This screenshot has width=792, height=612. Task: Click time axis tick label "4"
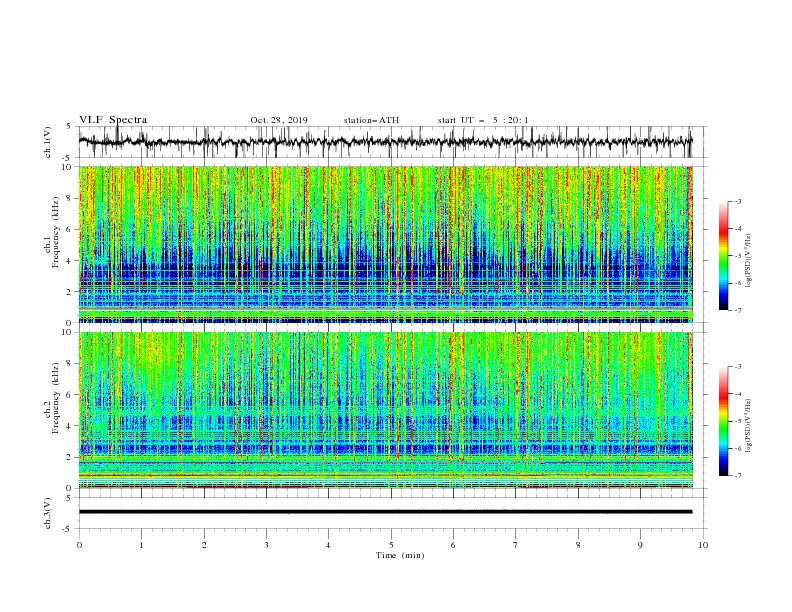pos(328,545)
